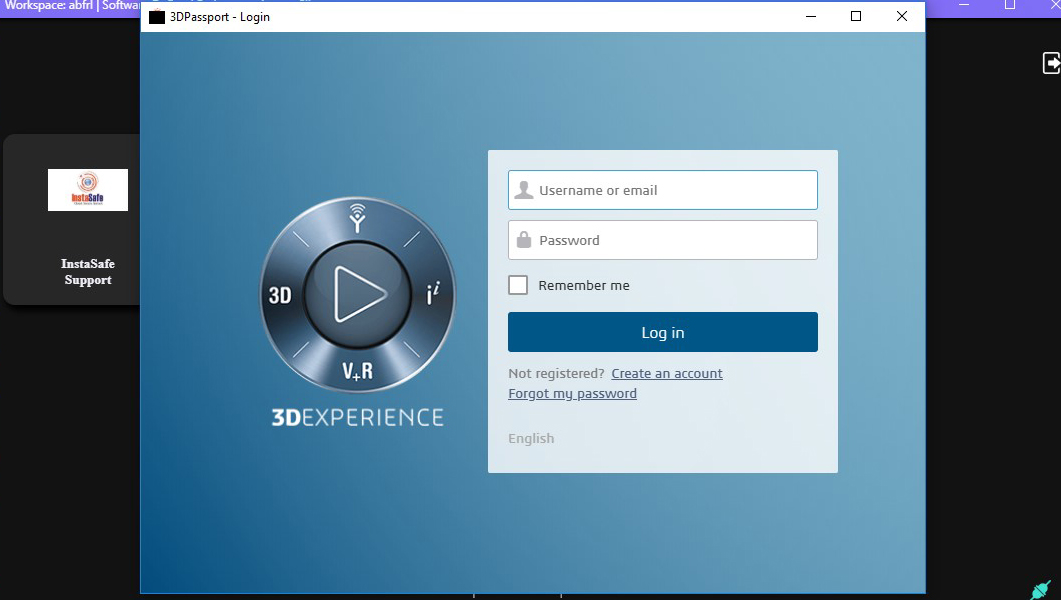Click the plug connection icon at bottom right
The image size is (1061, 600).
[1041, 589]
